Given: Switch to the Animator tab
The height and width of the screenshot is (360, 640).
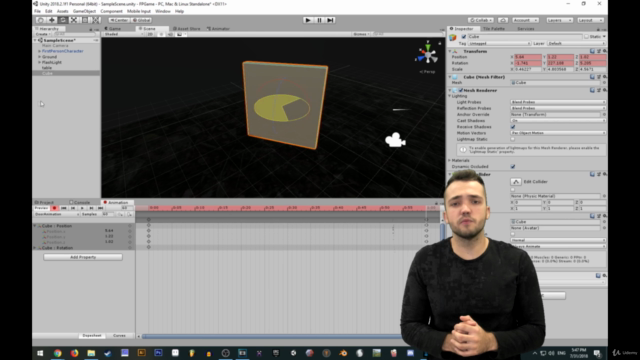Looking at the screenshot, I should 218,29.
